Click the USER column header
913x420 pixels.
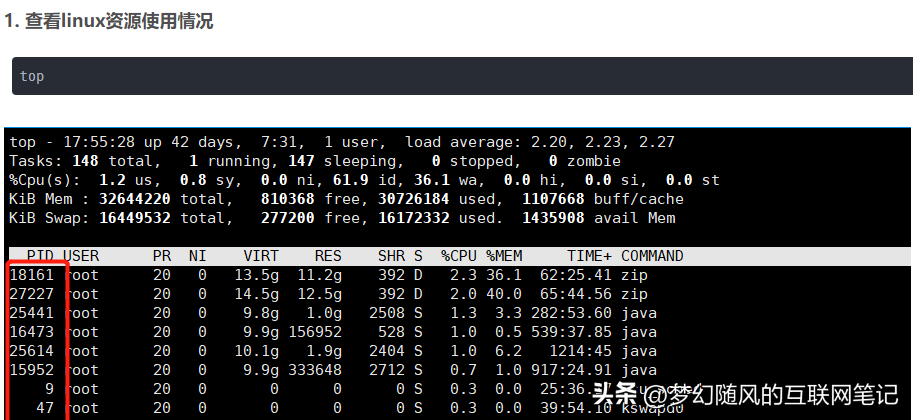tap(81, 256)
